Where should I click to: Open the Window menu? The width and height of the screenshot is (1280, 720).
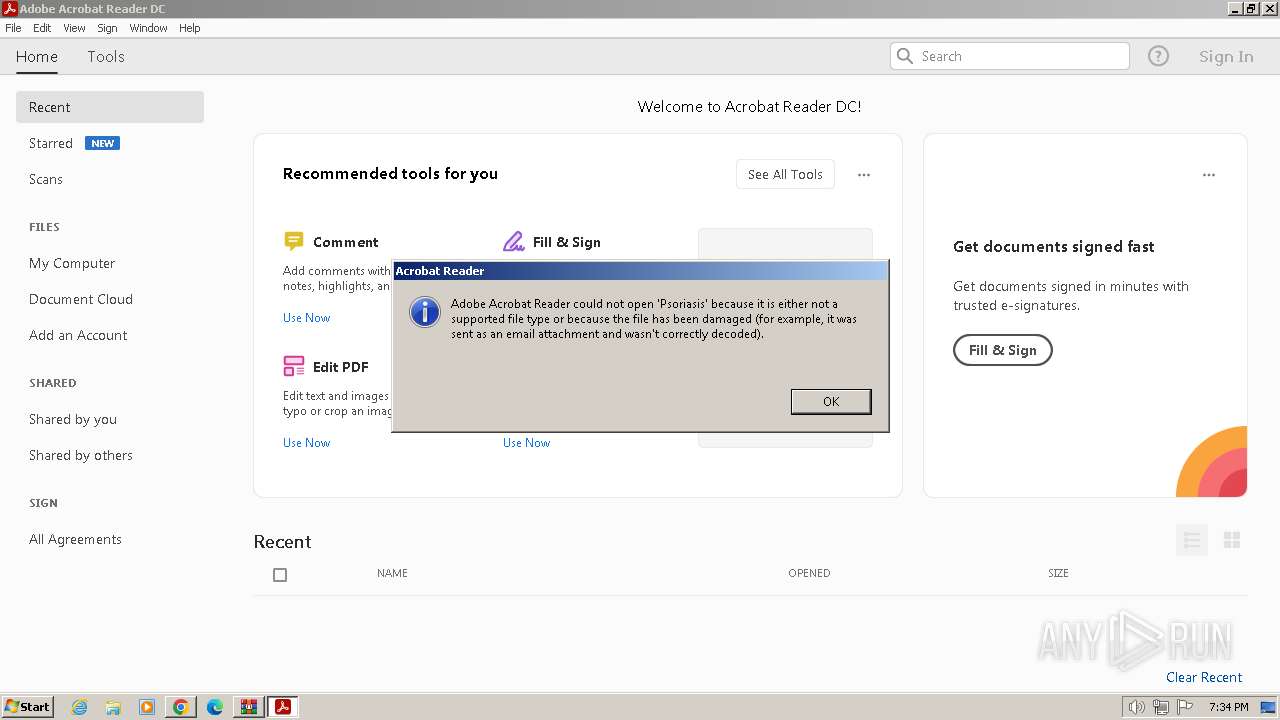click(148, 28)
